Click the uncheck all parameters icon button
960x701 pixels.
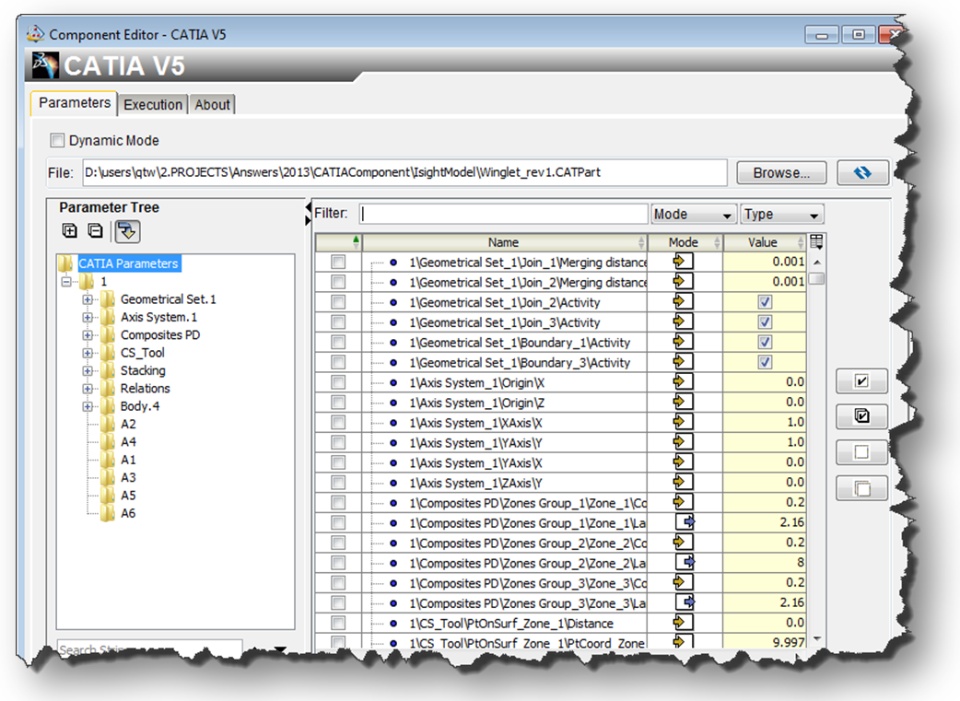click(x=861, y=489)
